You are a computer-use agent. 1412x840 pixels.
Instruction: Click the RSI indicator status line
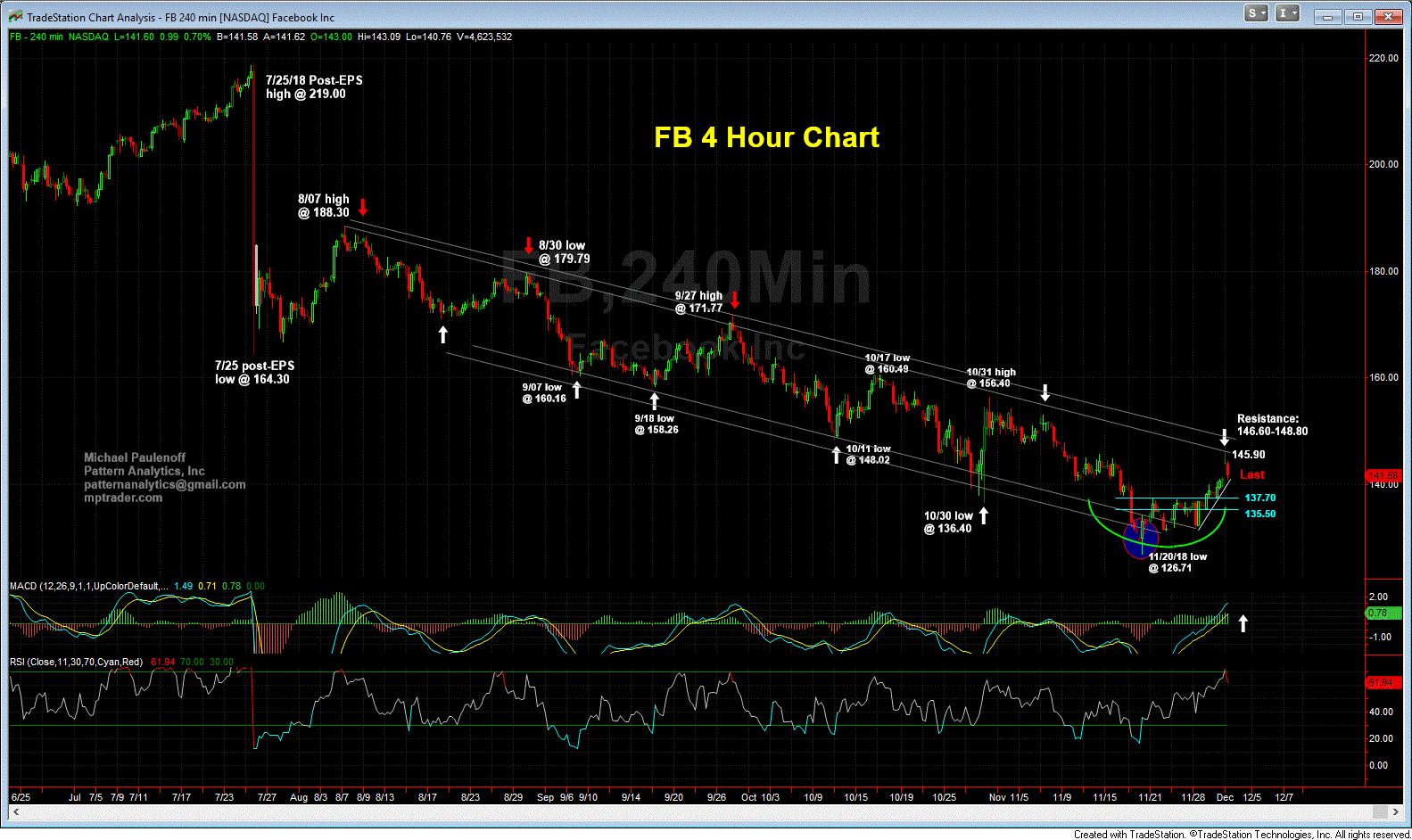(x=121, y=662)
